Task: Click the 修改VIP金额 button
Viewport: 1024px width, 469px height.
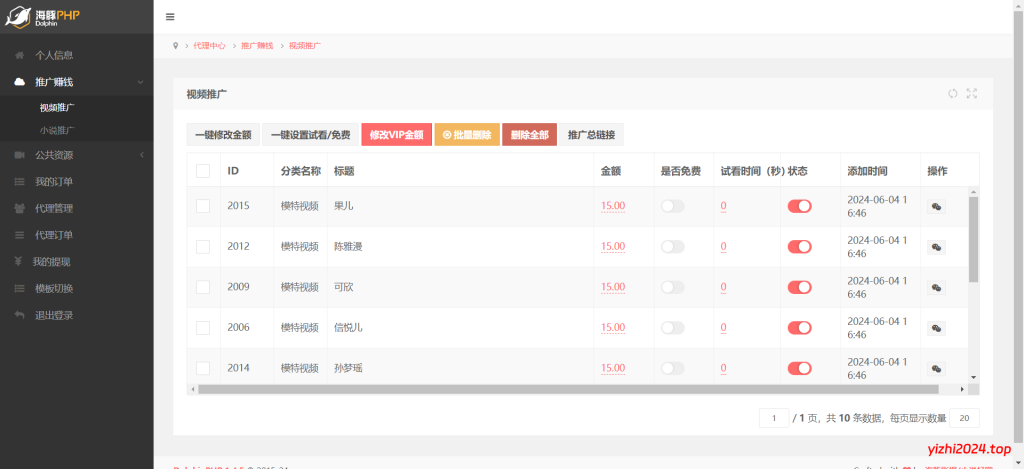Action: click(396, 135)
